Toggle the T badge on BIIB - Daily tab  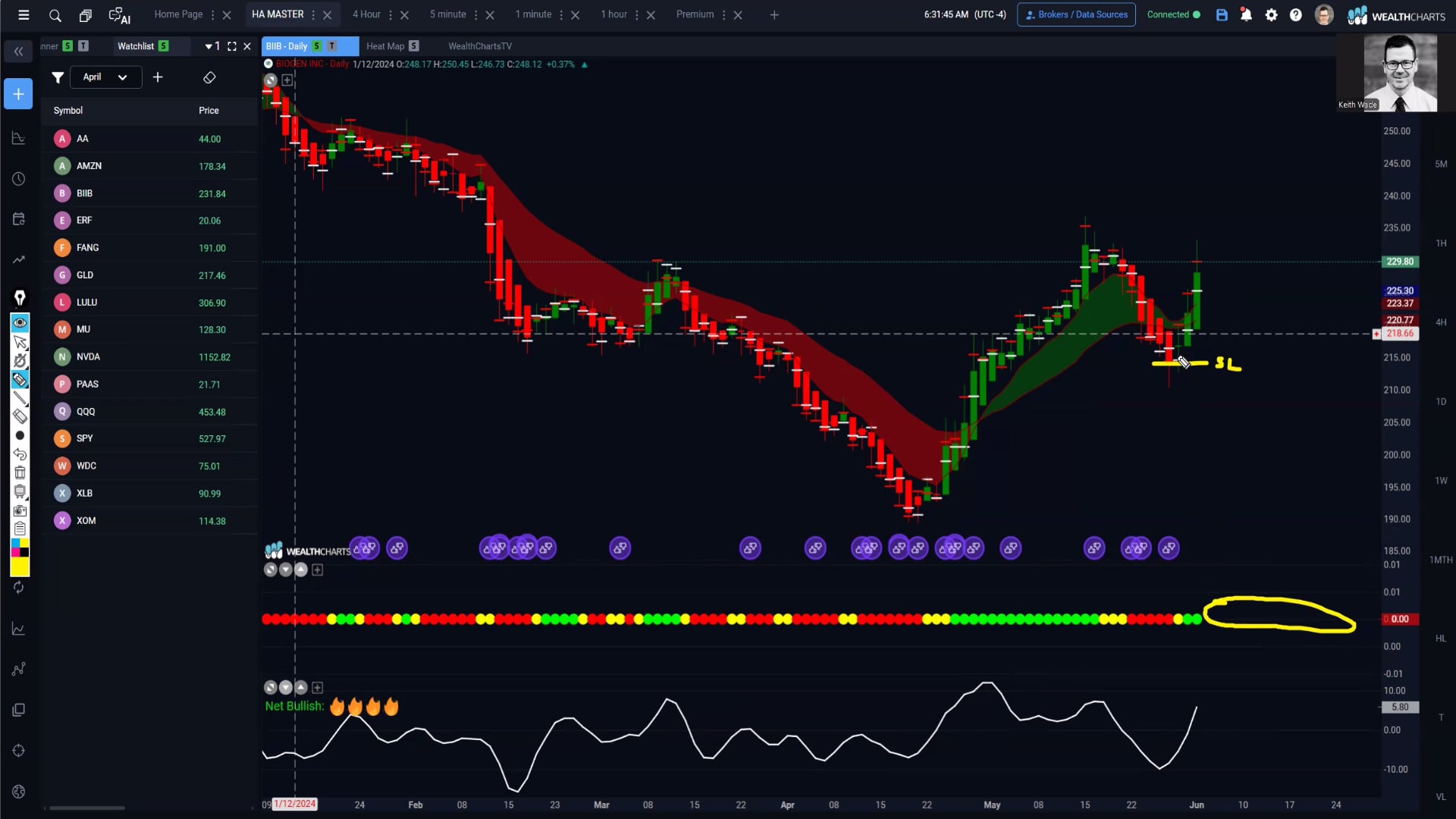pyautogui.click(x=331, y=46)
